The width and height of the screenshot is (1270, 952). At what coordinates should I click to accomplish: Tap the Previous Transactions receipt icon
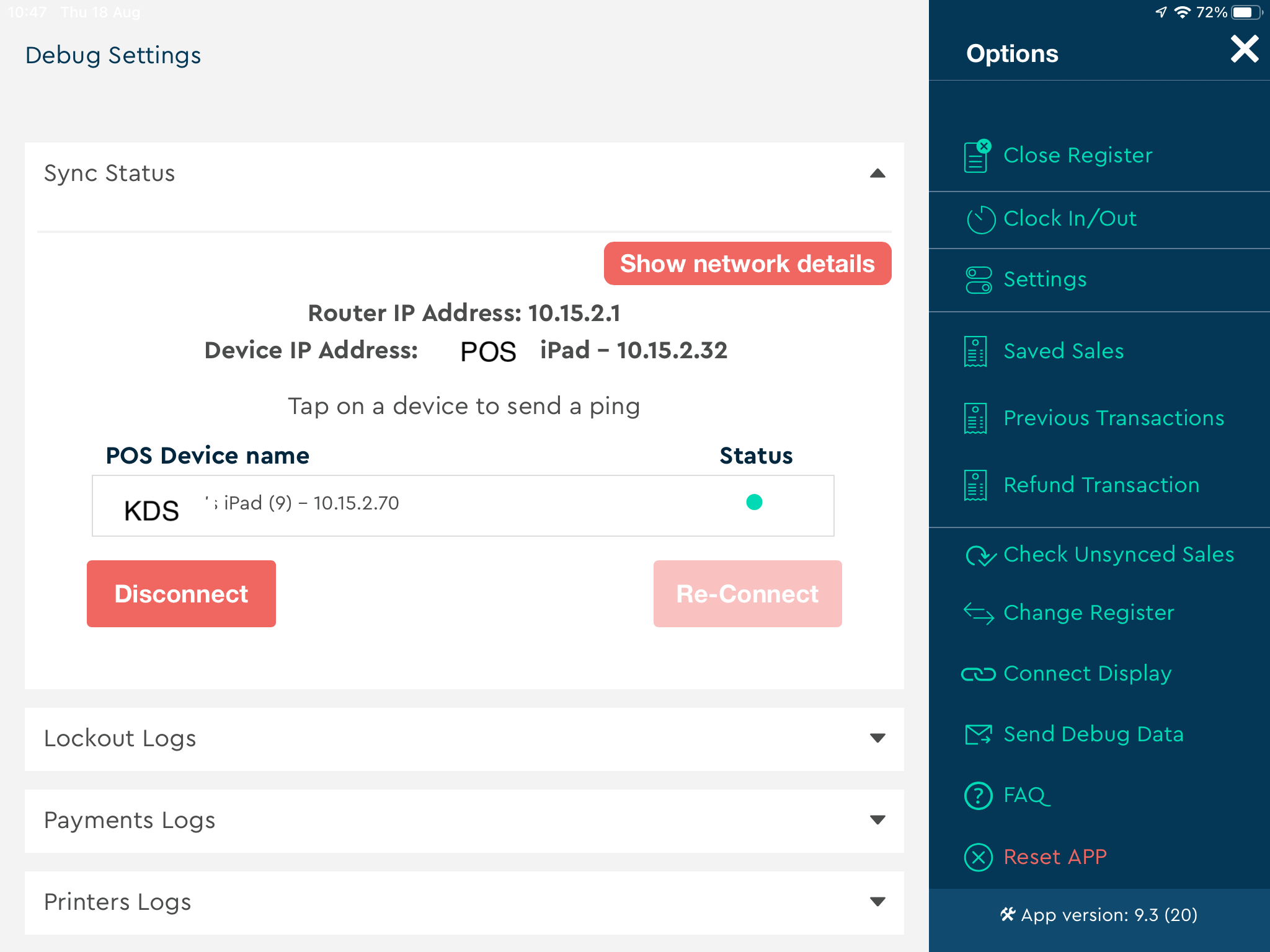975,418
